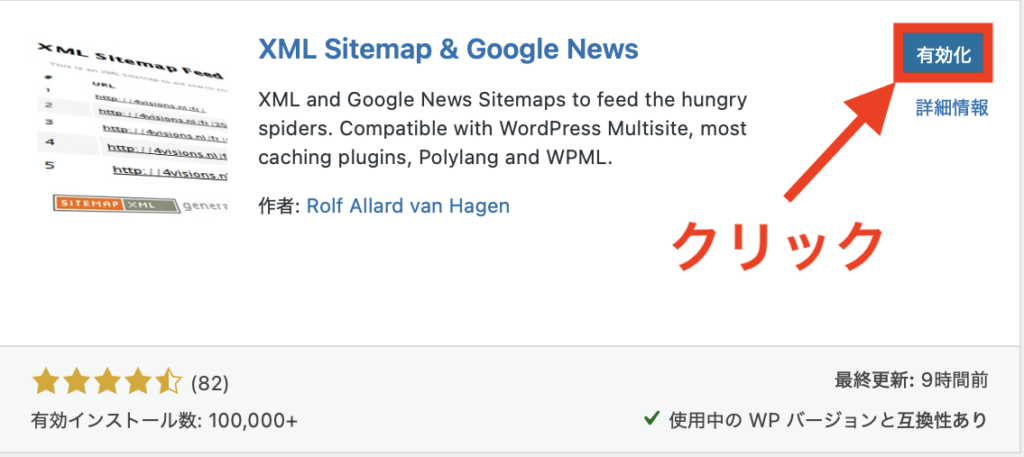The image size is (1024, 457).
Task: Visit author Rolf Allard van Hagen's link
Action: (x=408, y=206)
